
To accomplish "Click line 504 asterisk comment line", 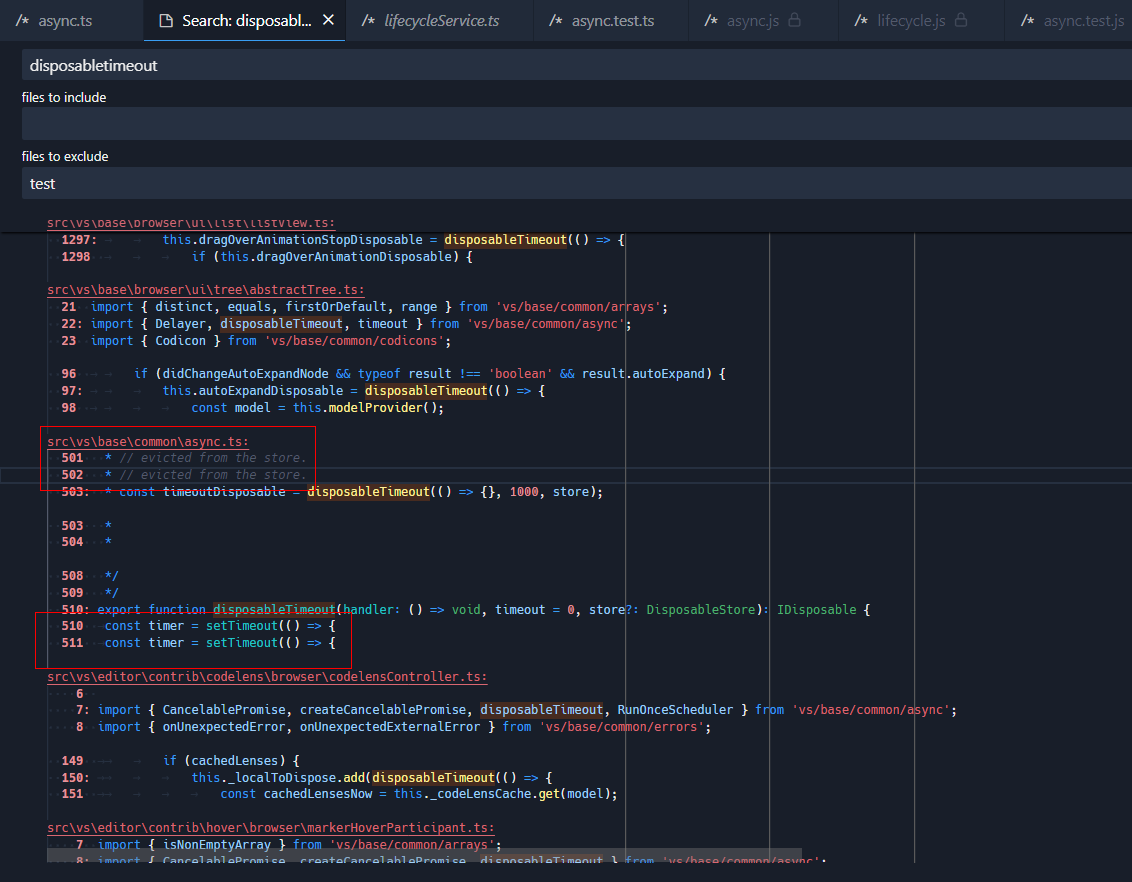I will [x=87, y=542].
